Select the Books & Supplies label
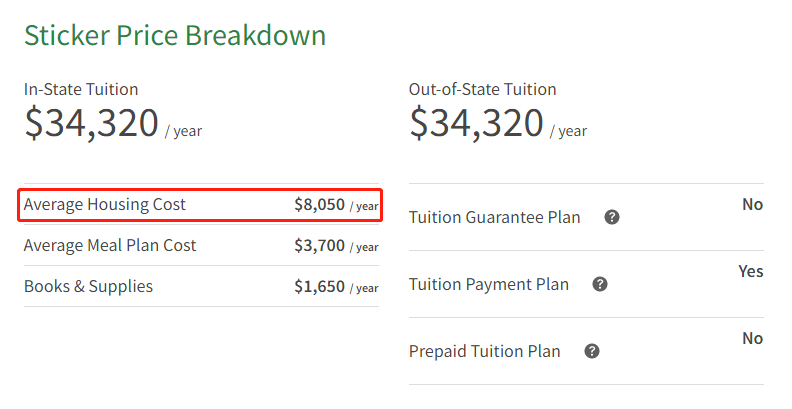The width and height of the screenshot is (792, 409). pyautogui.click(x=88, y=286)
